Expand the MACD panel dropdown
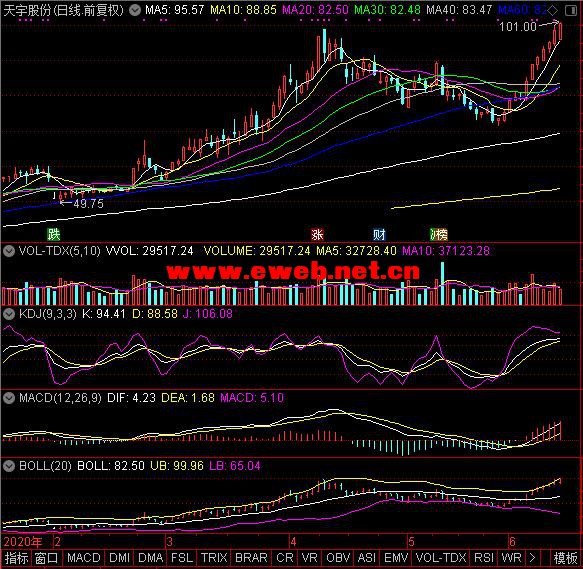Image resolution: width=583 pixels, height=569 pixels. coord(9,398)
